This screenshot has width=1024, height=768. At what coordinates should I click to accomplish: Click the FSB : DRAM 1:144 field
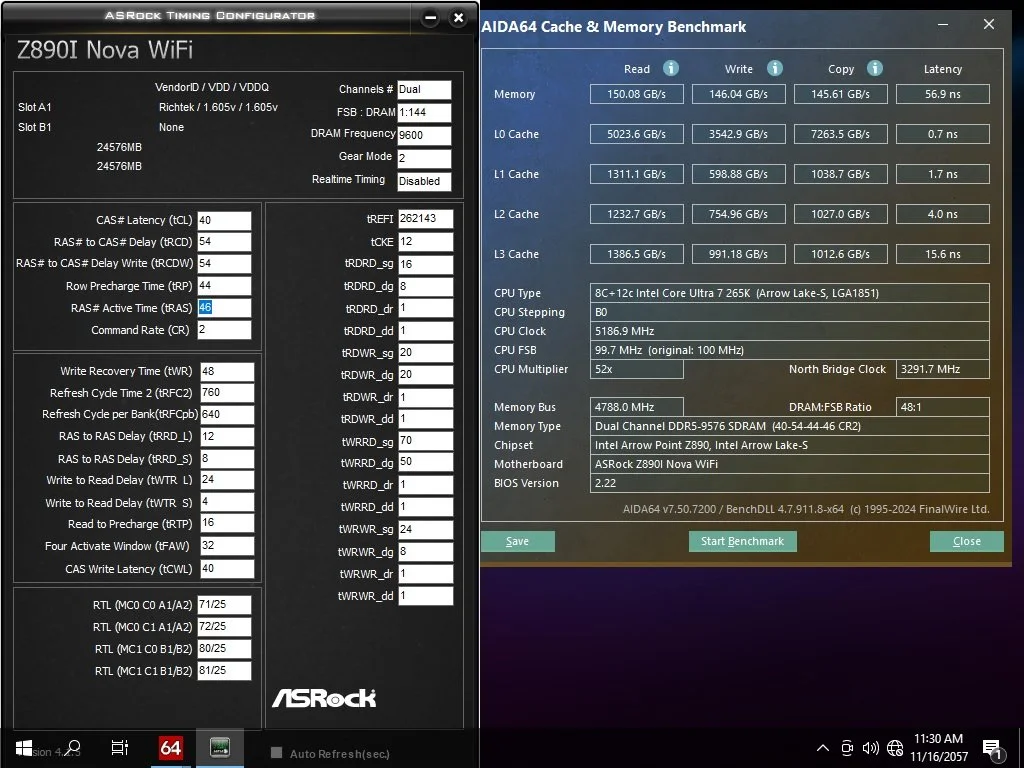(424, 112)
